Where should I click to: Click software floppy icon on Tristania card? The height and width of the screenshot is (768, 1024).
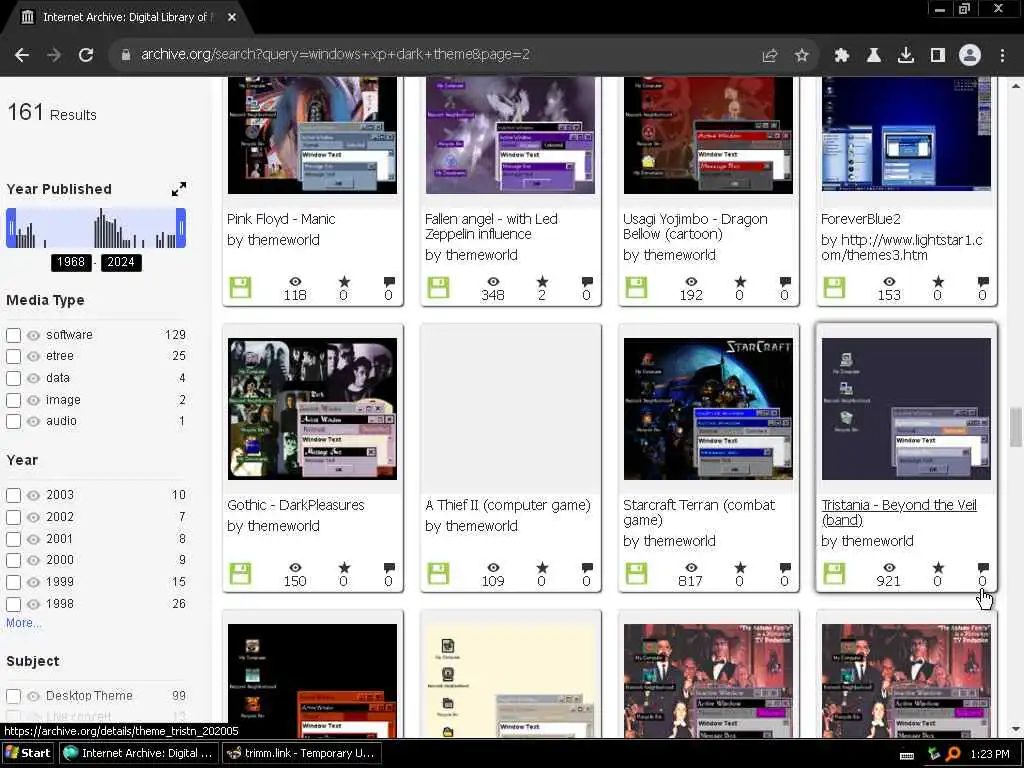click(834, 573)
